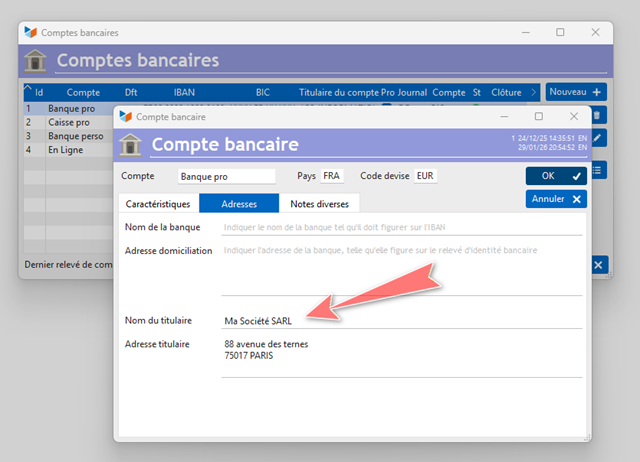Click the app logo in Compte bancaire title bar
The image size is (640, 462).
[x=126, y=117]
